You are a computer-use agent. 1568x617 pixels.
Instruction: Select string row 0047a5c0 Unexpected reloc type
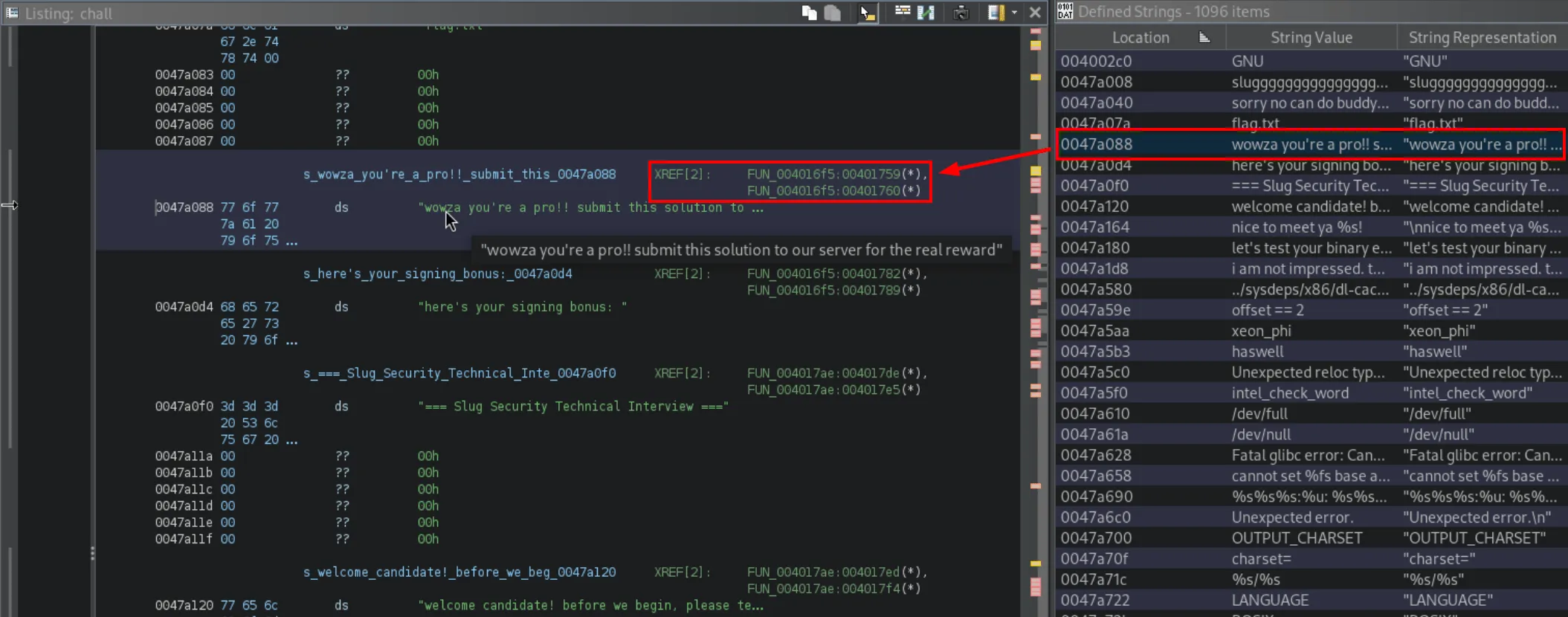[1311, 372]
